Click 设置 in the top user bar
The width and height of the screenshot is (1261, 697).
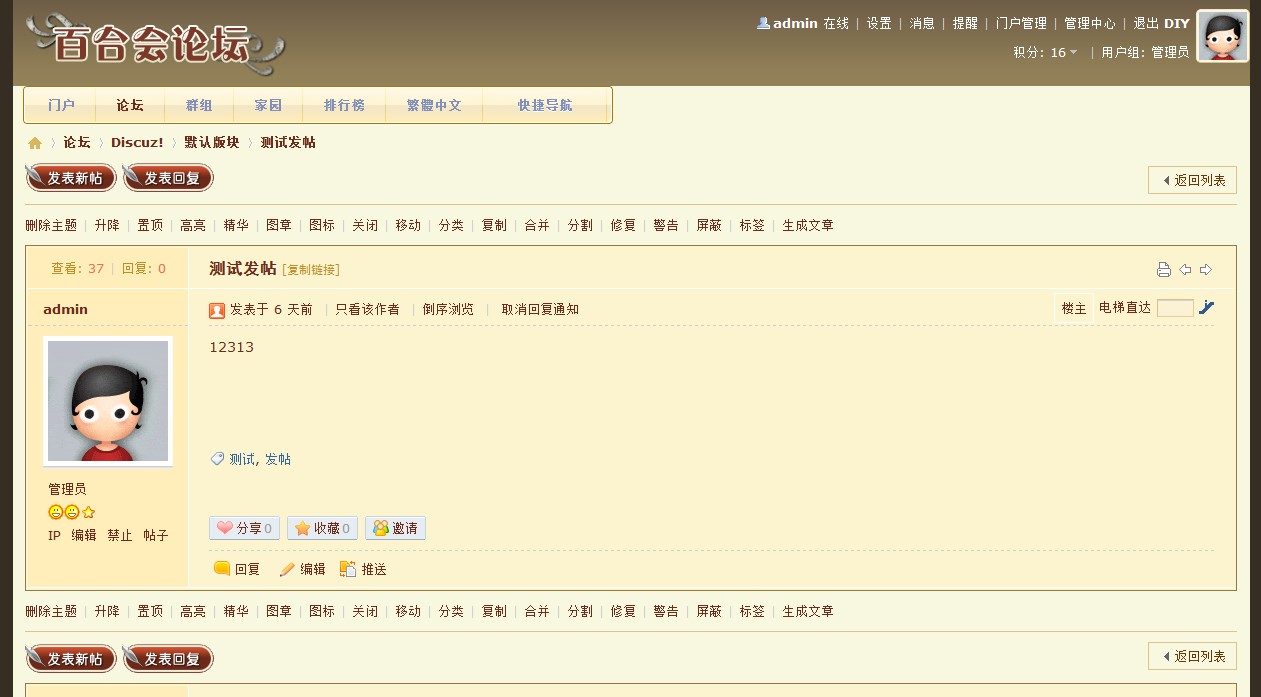coord(879,23)
